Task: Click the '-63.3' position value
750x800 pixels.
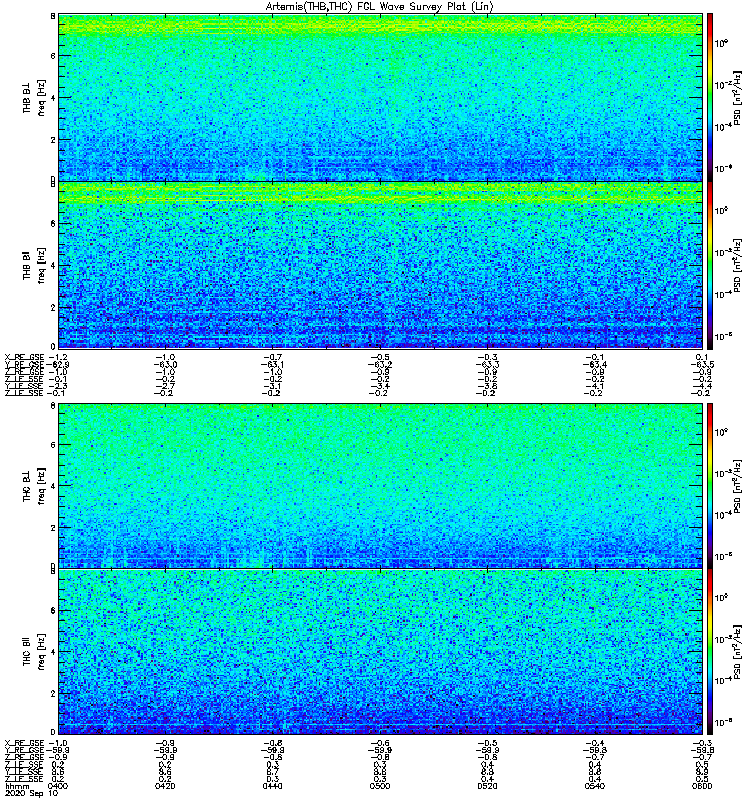Action: point(487,365)
